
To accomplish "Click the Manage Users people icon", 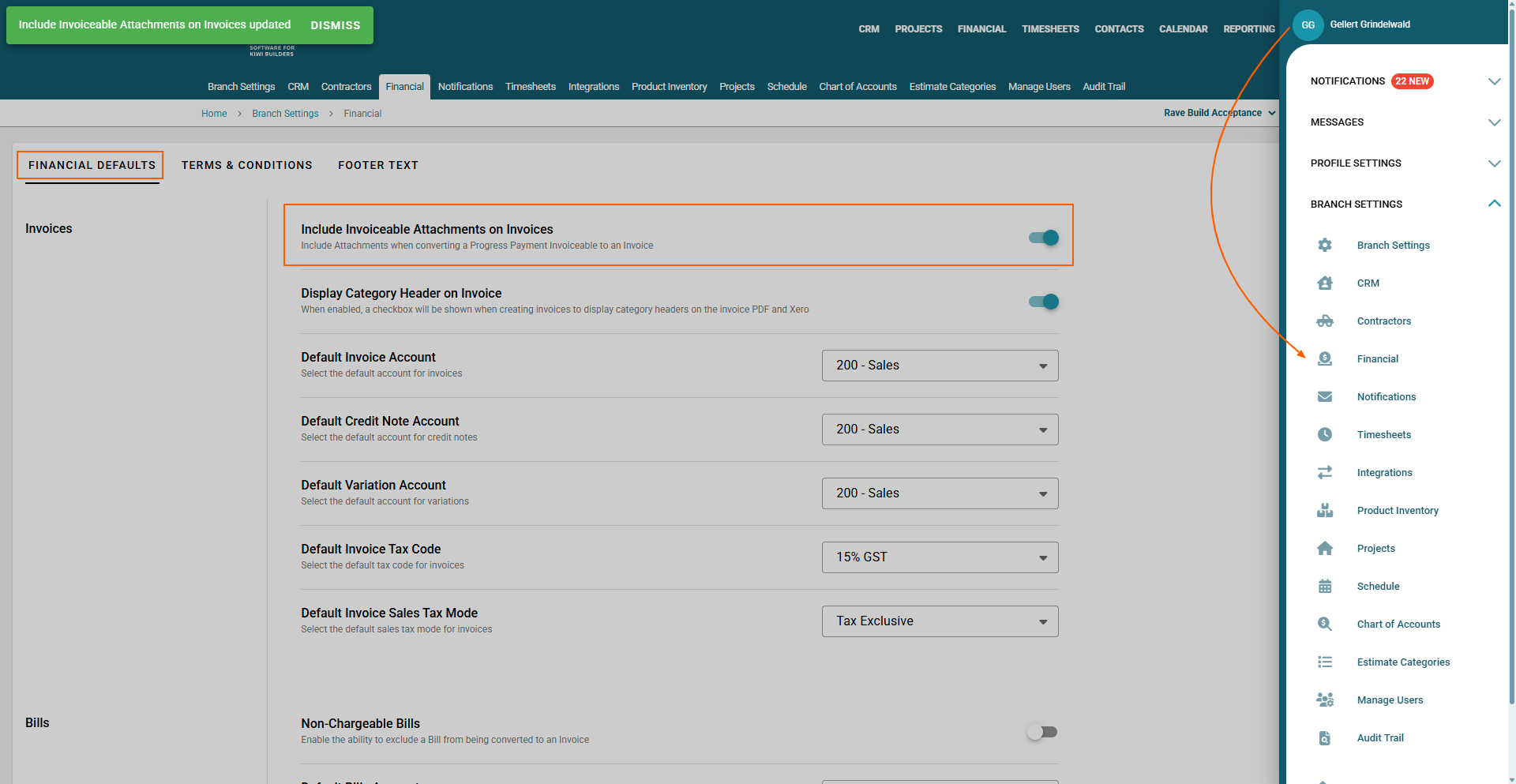I will pos(1325,700).
